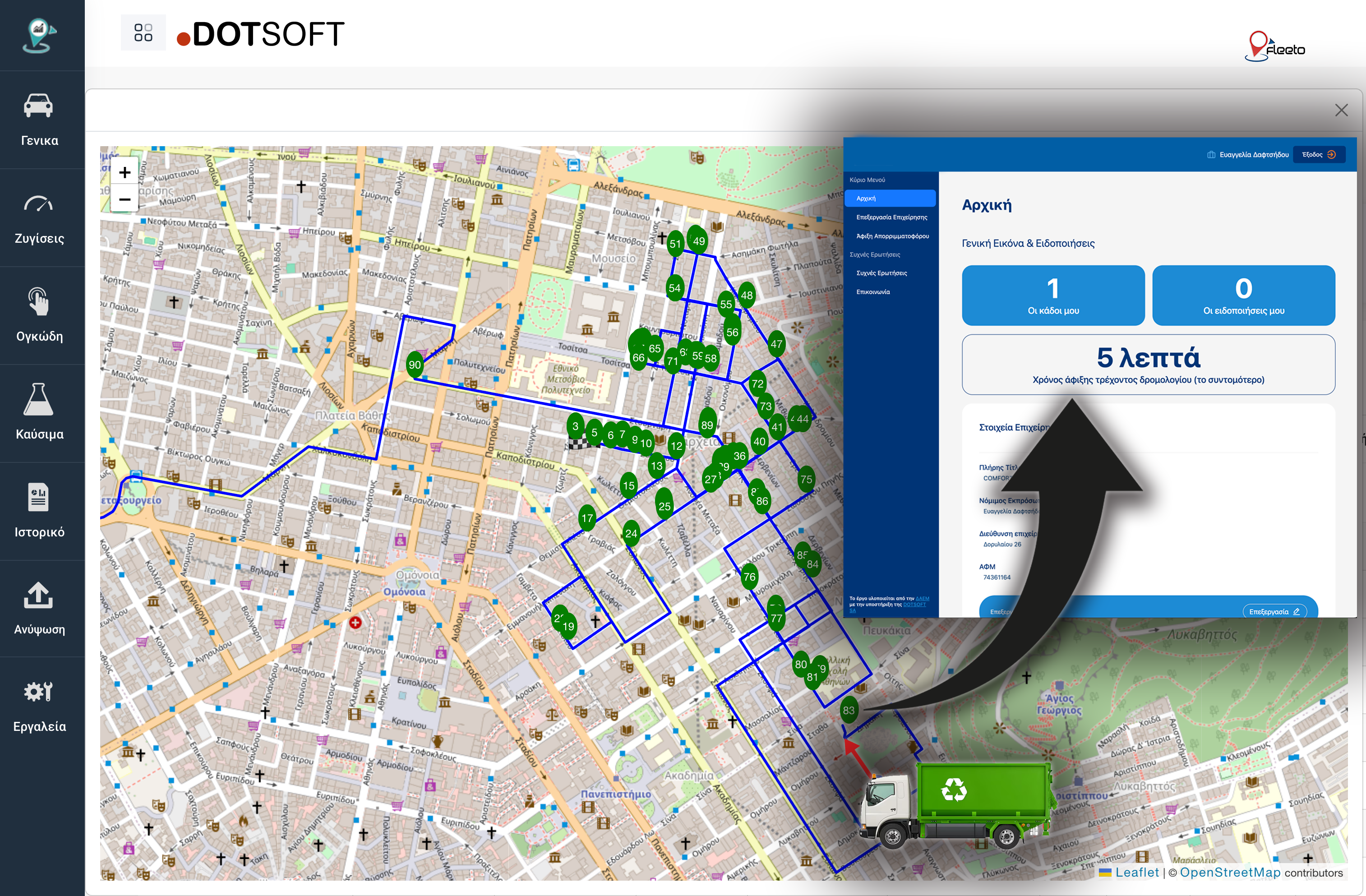Click the Fleeto logo
This screenshot has width=1366, height=896.
[x=1275, y=46]
